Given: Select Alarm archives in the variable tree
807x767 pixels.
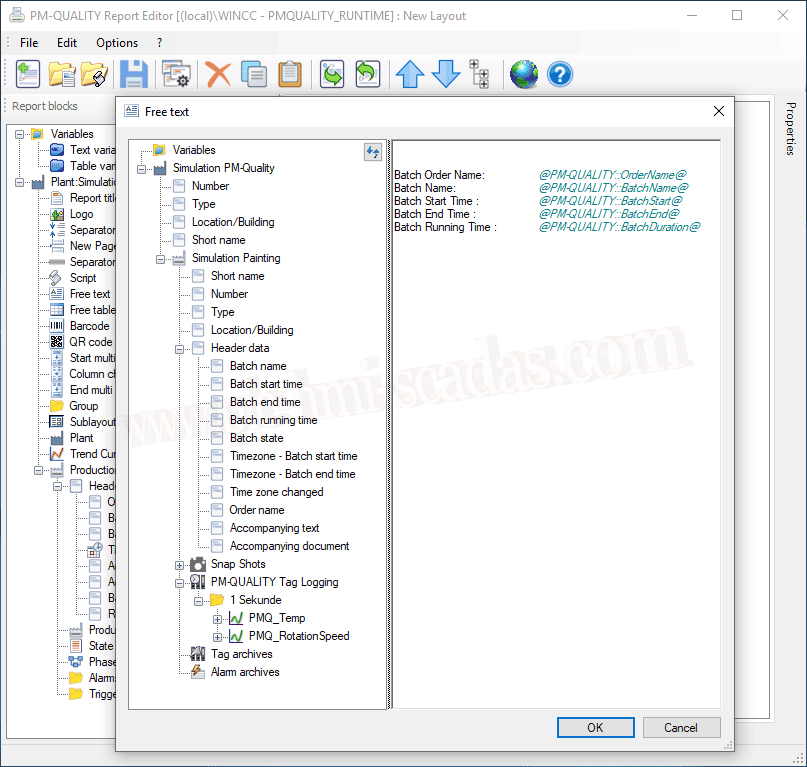Looking at the screenshot, I should tap(244, 672).
